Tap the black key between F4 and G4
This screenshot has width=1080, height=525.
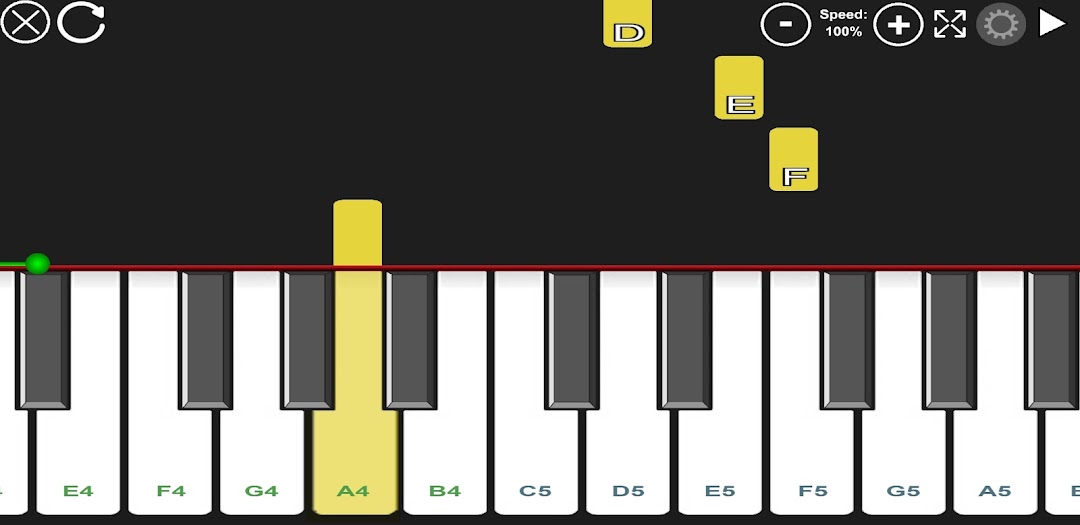[x=205, y=340]
